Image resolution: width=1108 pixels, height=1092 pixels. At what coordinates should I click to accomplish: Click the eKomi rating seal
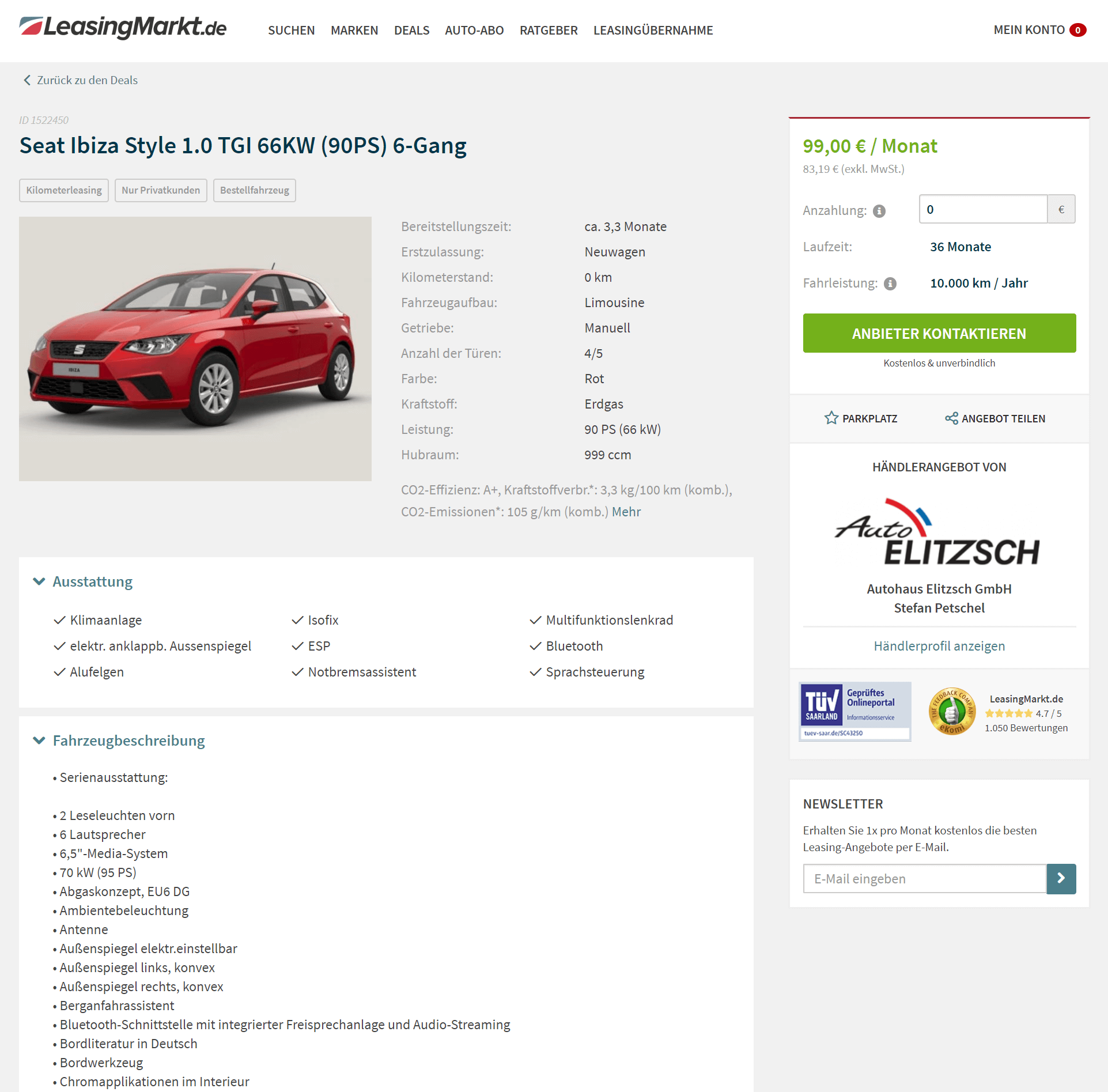(952, 712)
